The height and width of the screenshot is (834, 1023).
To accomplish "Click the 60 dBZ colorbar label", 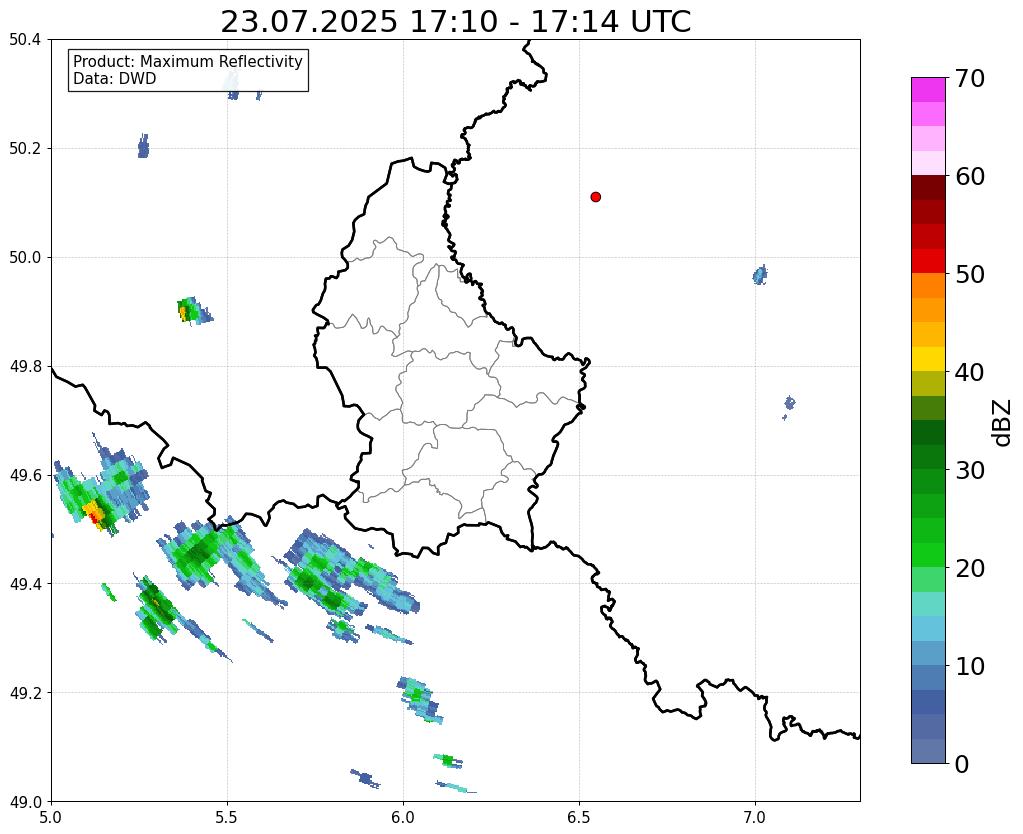I will pos(969,176).
